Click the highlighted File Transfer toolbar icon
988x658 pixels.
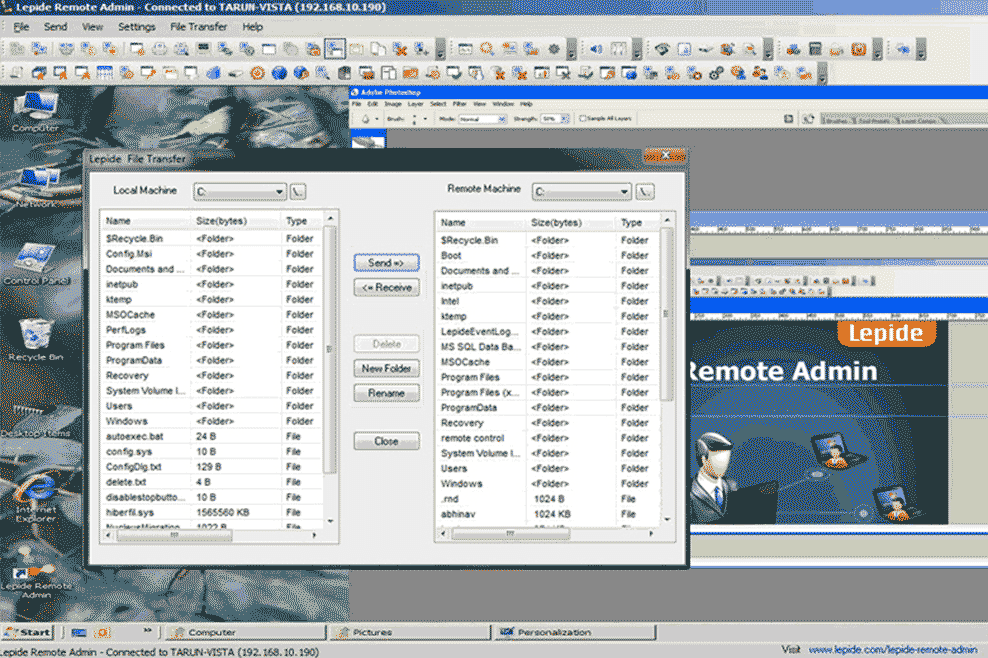(x=335, y=49)
